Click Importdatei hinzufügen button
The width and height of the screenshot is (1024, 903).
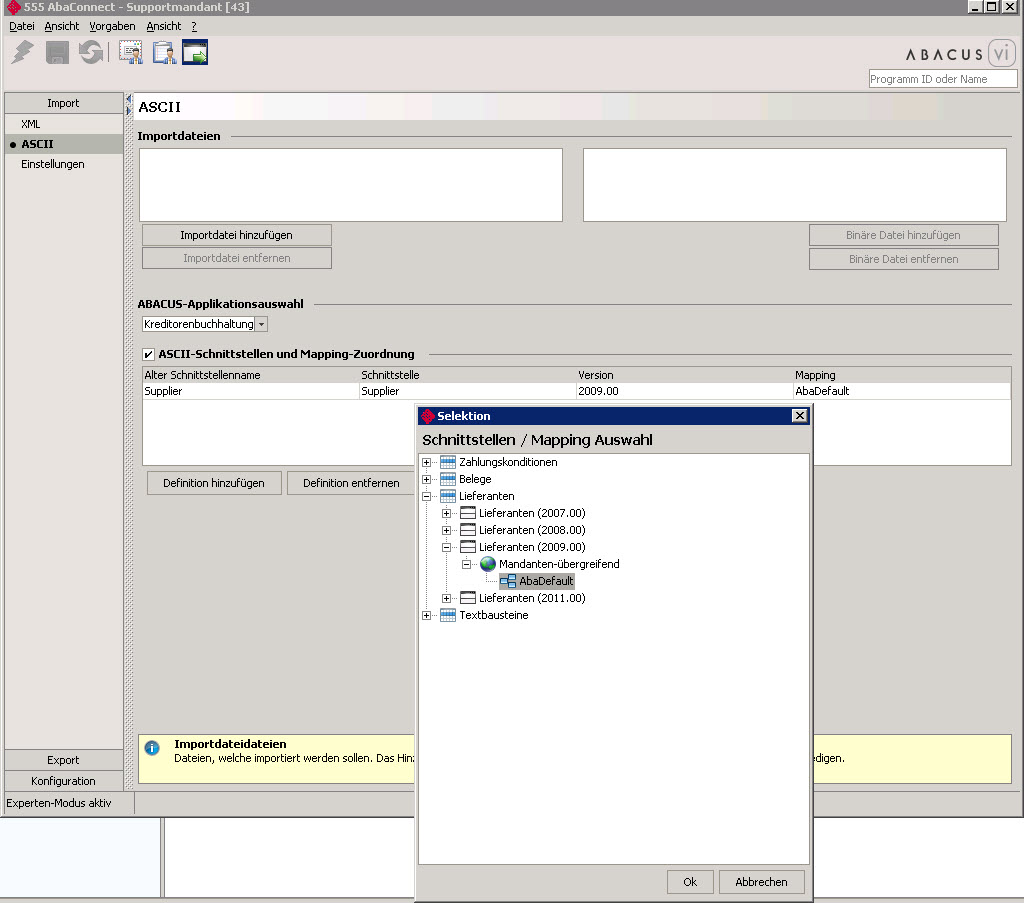236,235
